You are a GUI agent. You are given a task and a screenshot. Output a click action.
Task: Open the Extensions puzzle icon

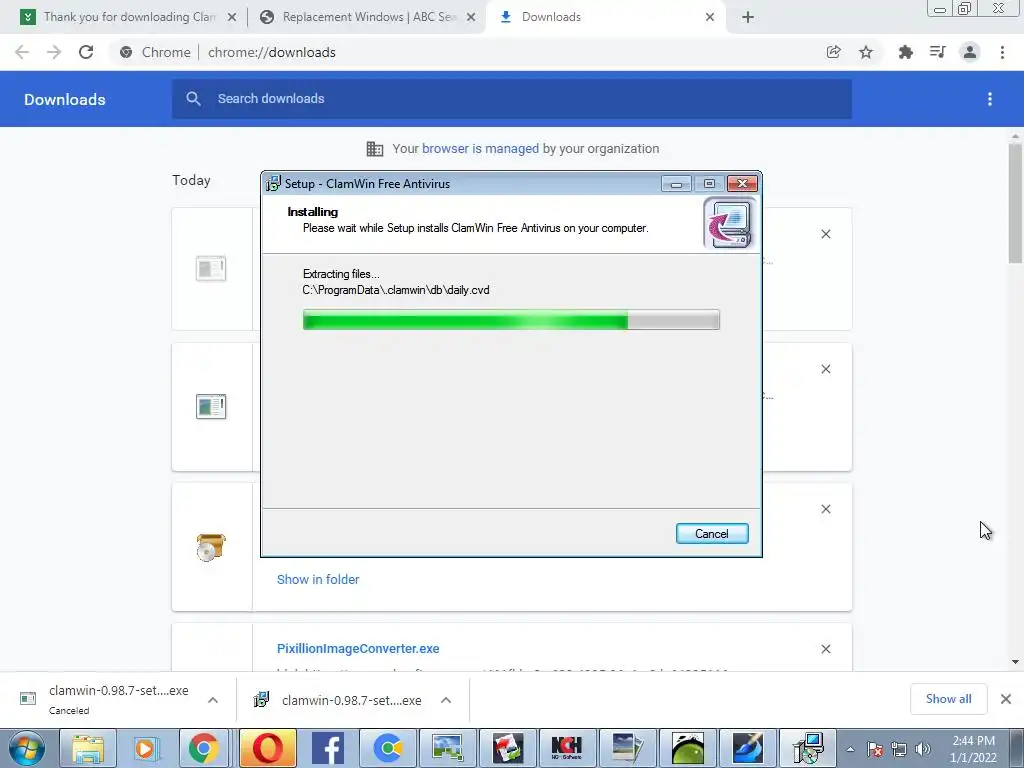[x=905, y=52]
